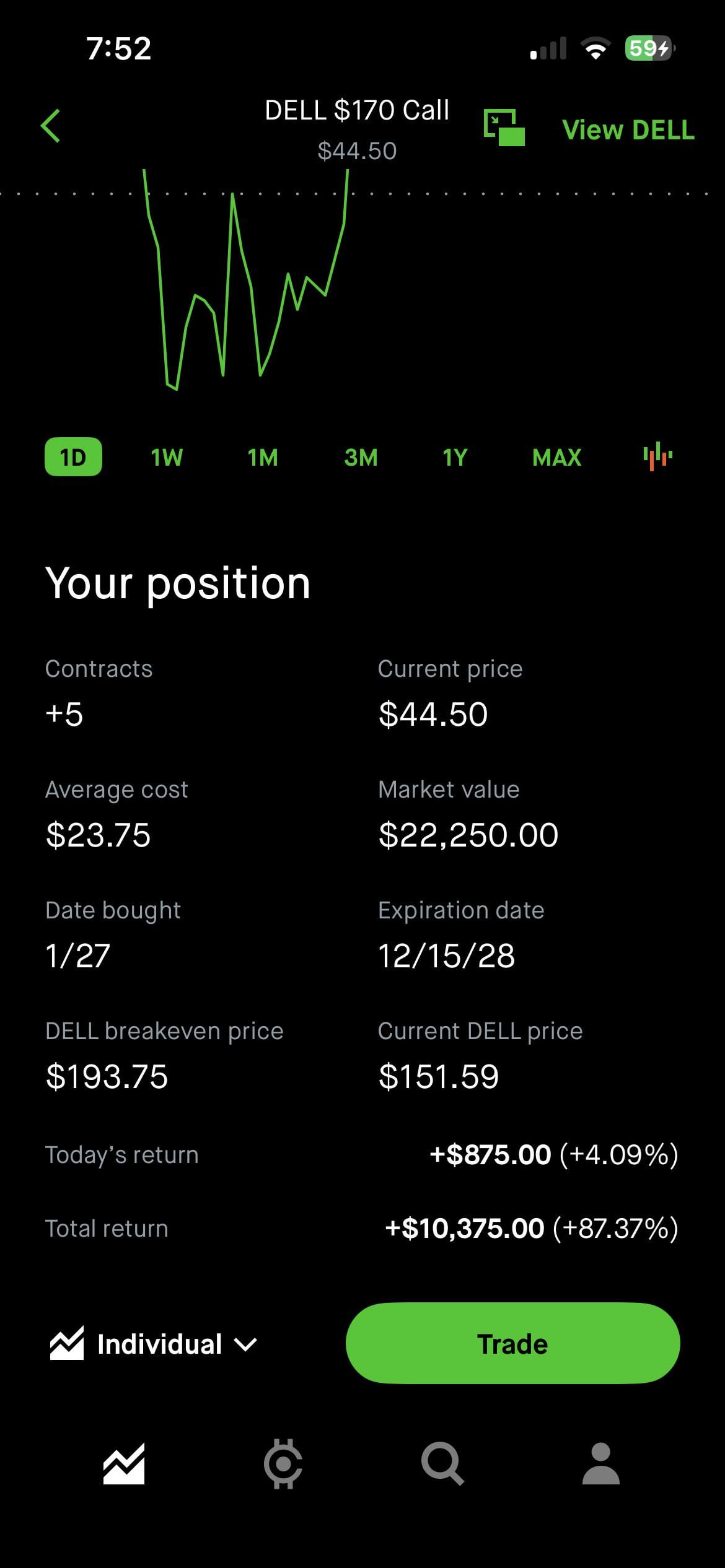Open the crypto tab icon
This screenshot has width=725, height=1568.
pos(283,1464)
